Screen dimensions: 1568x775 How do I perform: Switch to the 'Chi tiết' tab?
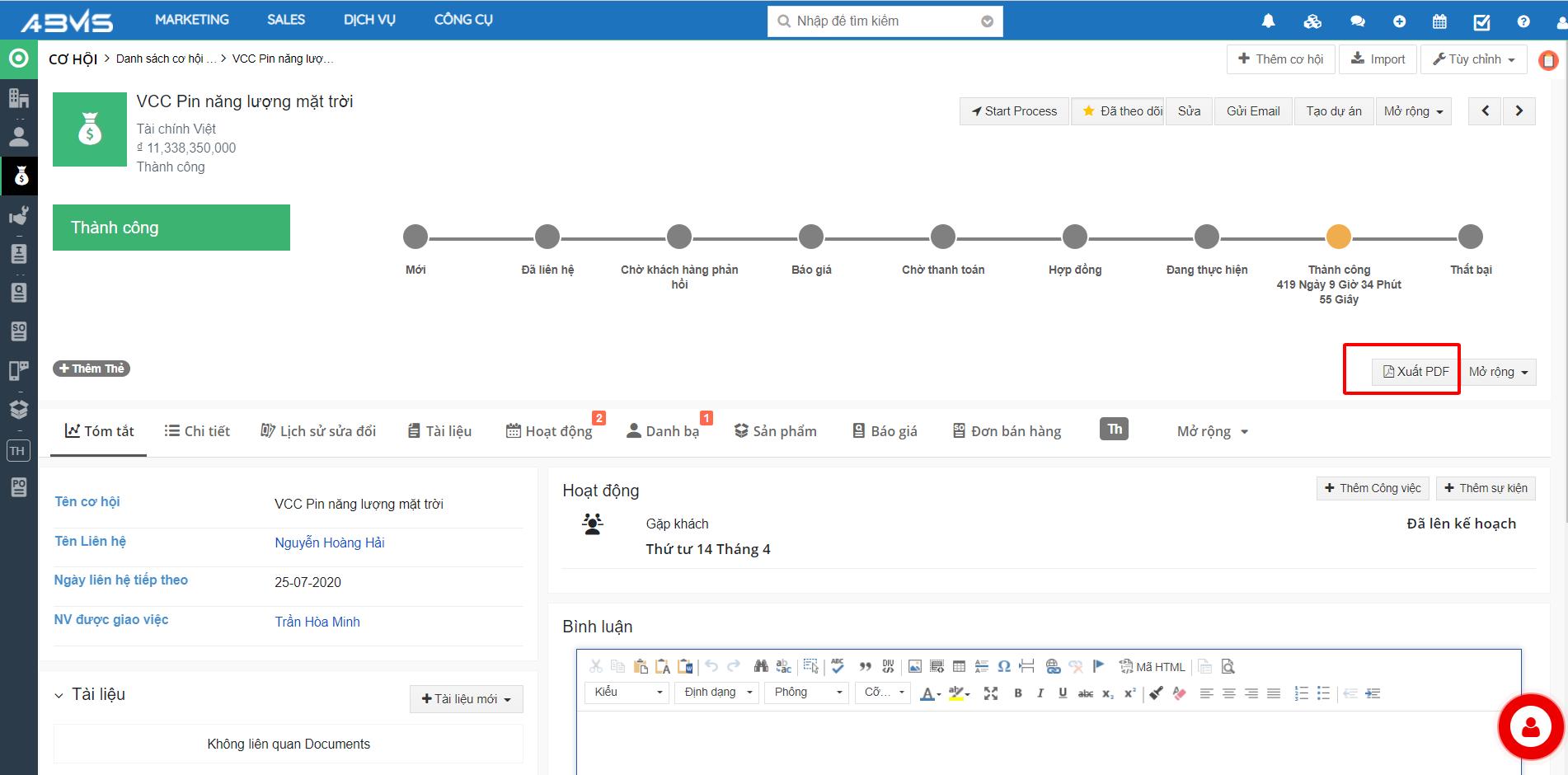197,431
